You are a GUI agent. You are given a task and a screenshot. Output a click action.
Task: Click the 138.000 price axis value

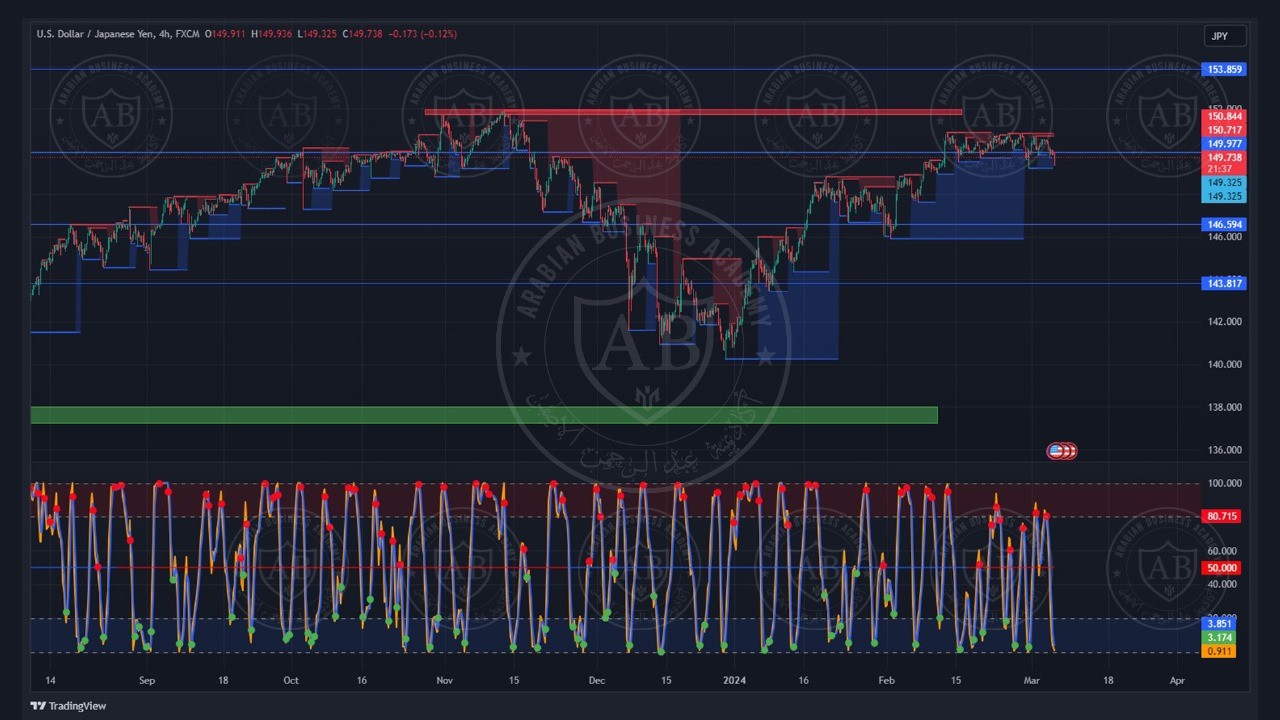coord(1224,408)
